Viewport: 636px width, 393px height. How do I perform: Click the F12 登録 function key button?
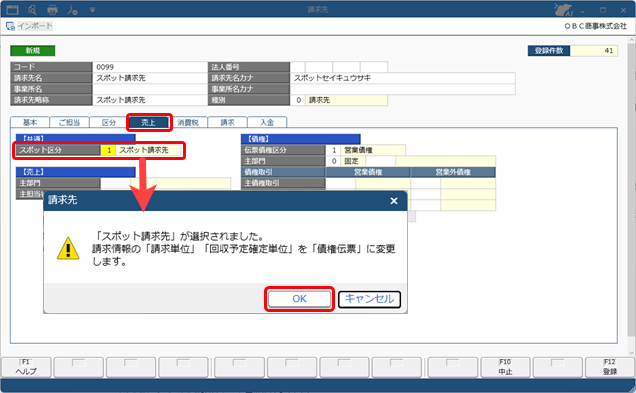[610, 367]
